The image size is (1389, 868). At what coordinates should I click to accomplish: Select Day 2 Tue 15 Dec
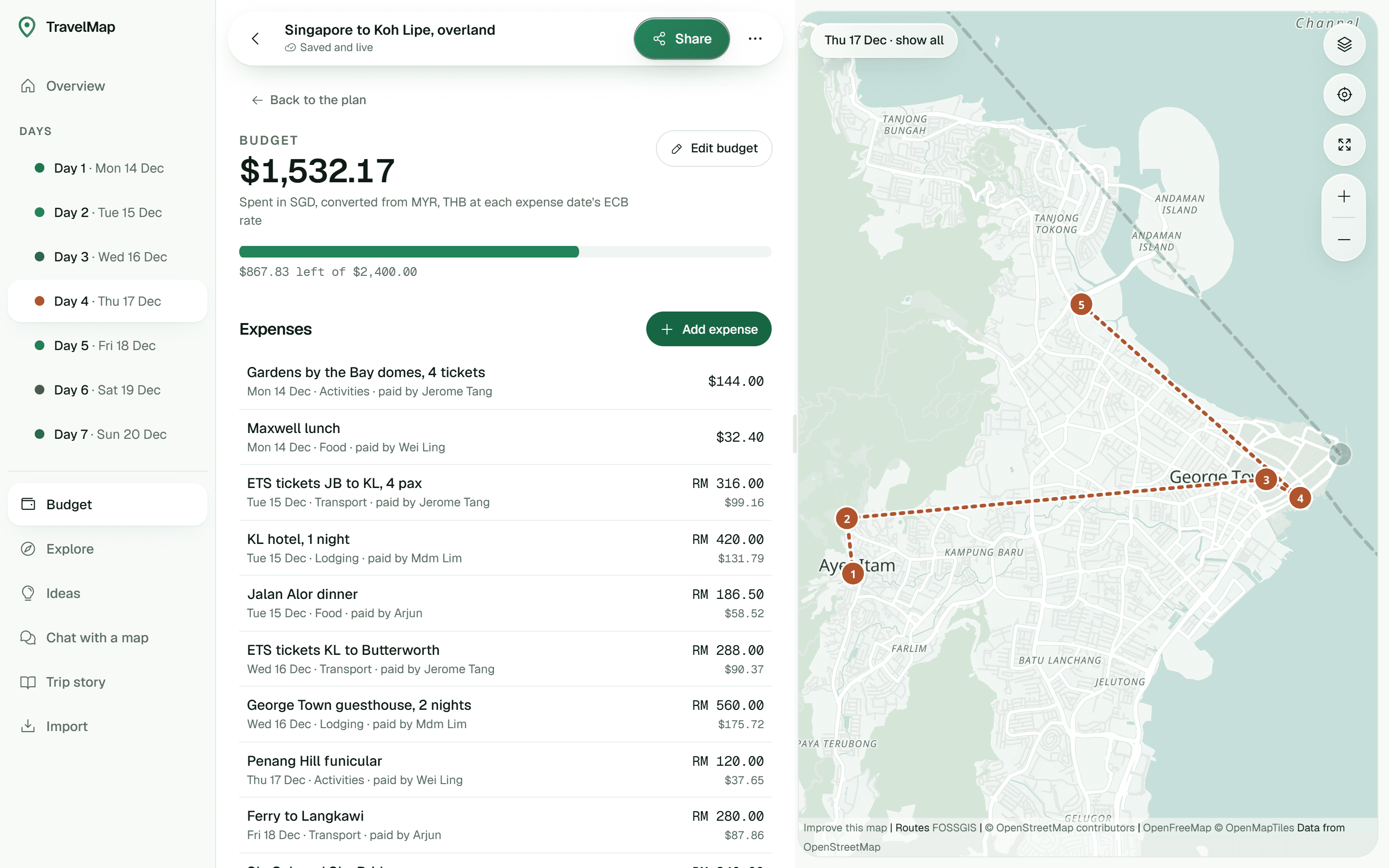click(x=108, y=212)
